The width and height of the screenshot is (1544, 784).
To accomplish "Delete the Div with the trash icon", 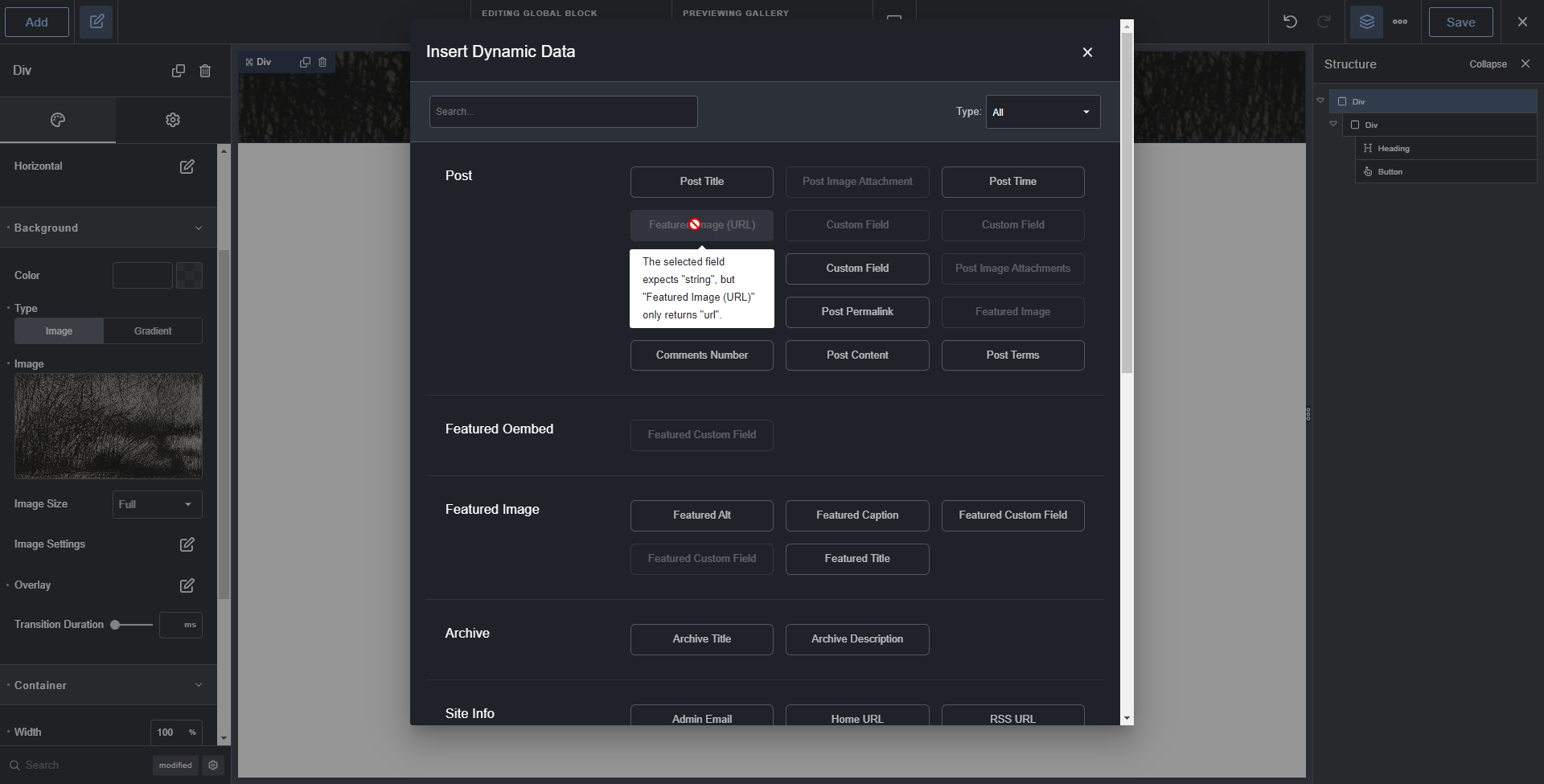I will [205, 71].
